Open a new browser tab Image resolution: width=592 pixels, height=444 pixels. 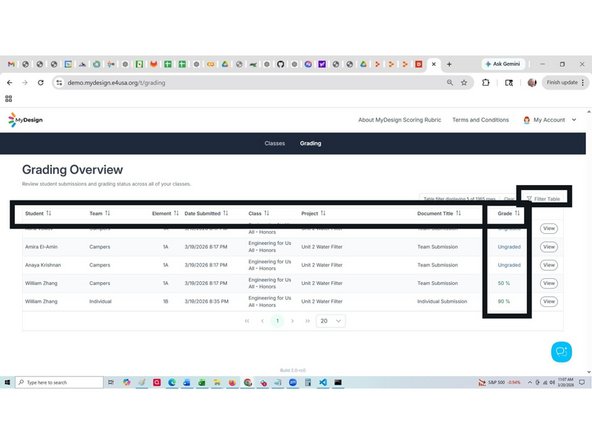click(x=449, y=64)
